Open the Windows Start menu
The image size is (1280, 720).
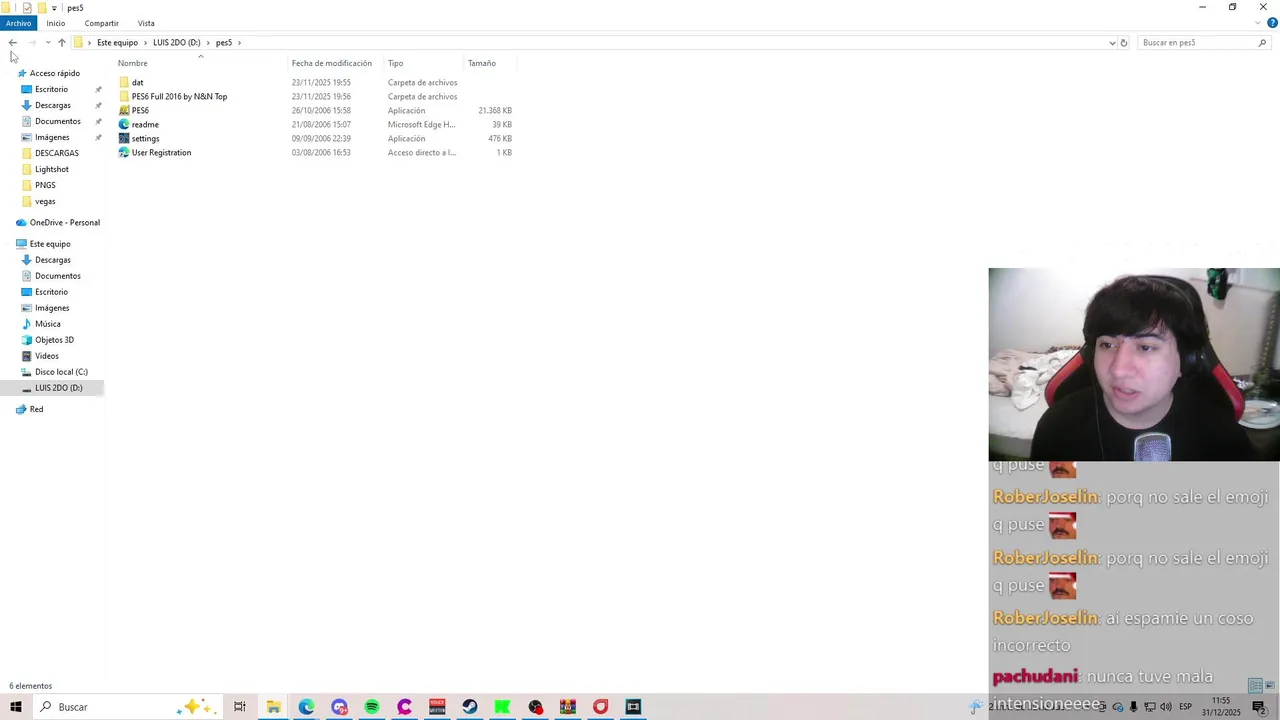click(16, 707)
